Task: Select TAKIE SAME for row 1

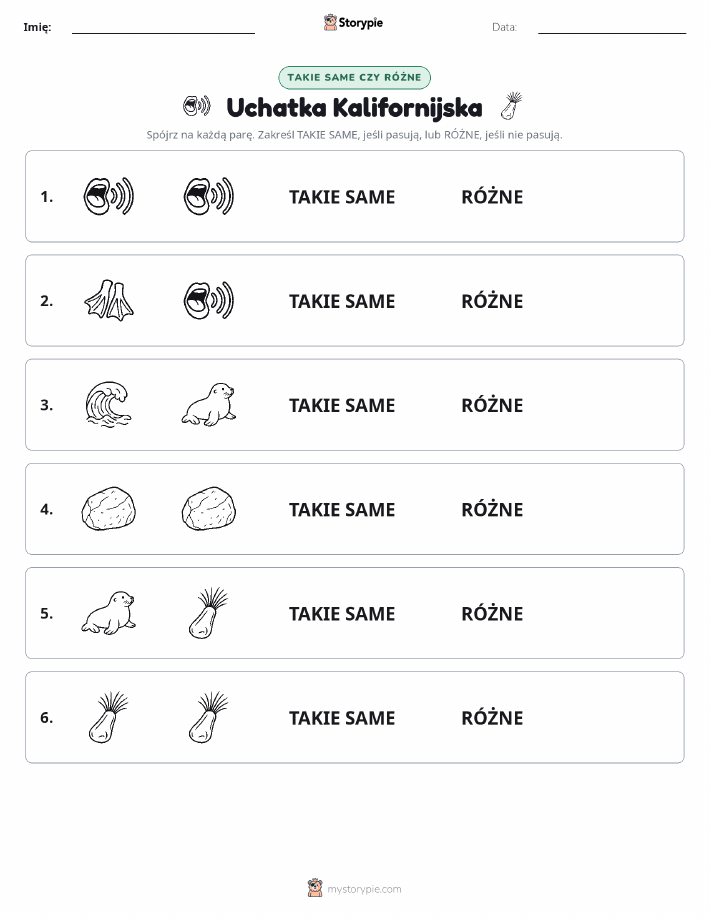Action: click(342, 197)
